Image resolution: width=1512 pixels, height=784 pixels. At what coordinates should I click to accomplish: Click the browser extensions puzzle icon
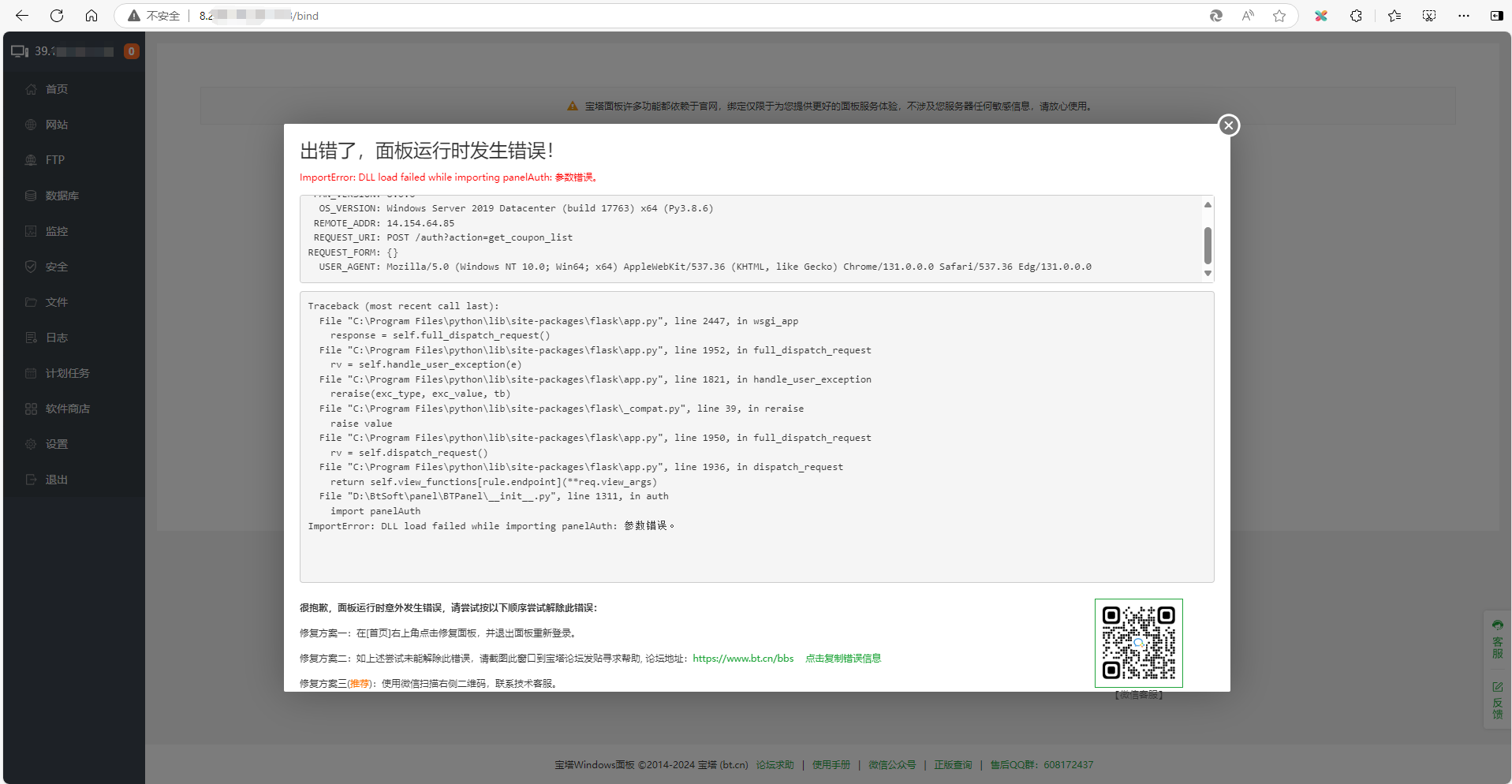[x=1356, y=16]
